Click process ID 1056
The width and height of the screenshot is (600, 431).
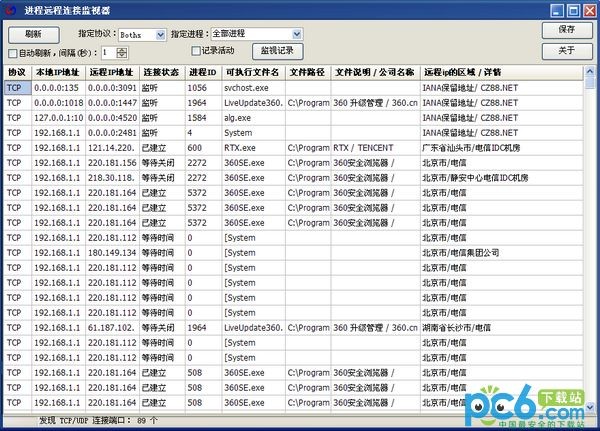click(x=204, y=88)
